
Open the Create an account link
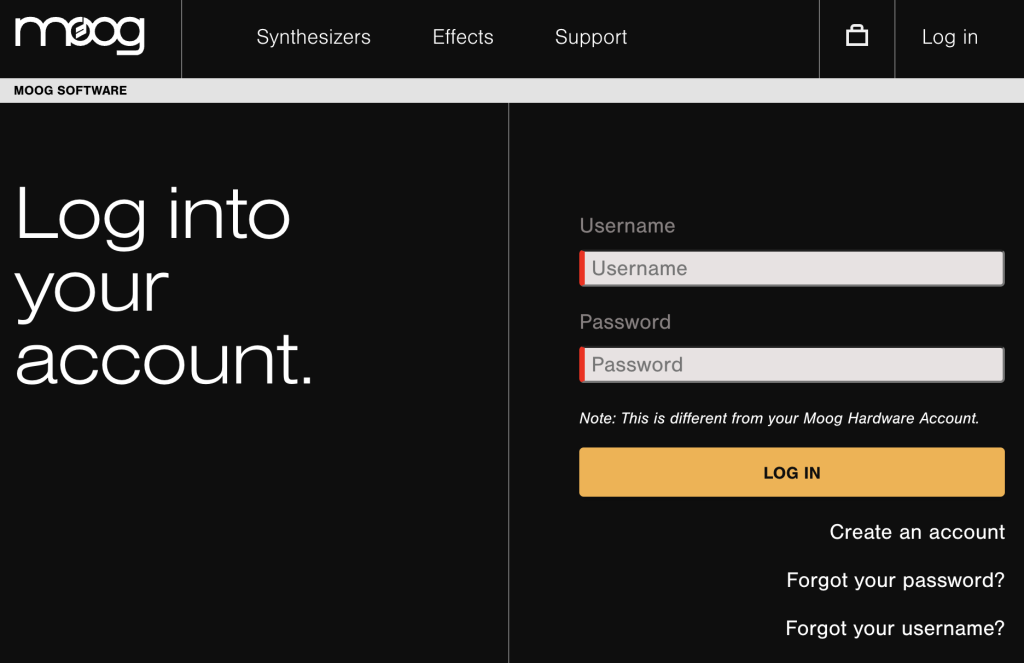pos(916,532)
